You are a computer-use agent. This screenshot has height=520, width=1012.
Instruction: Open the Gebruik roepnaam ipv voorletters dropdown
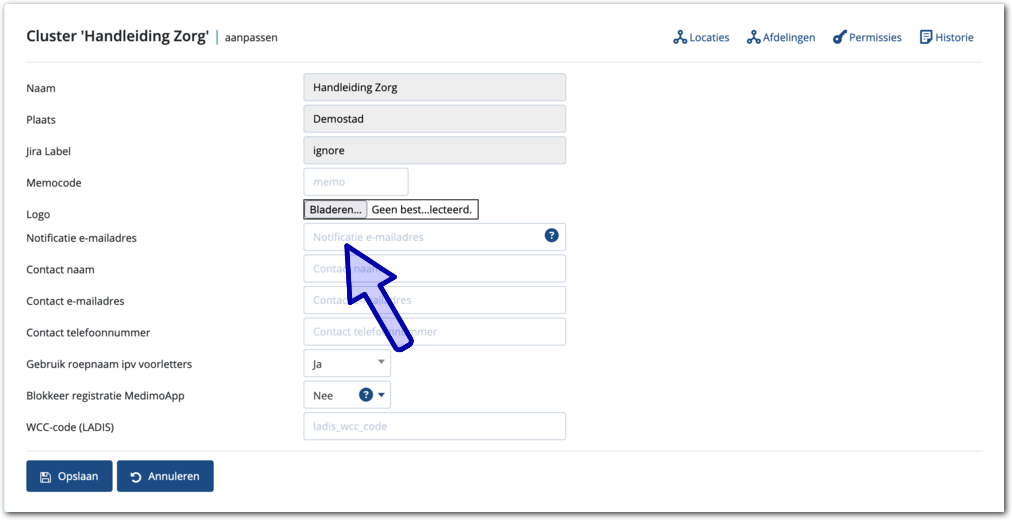pyautogui.click(x=346, y=364)
